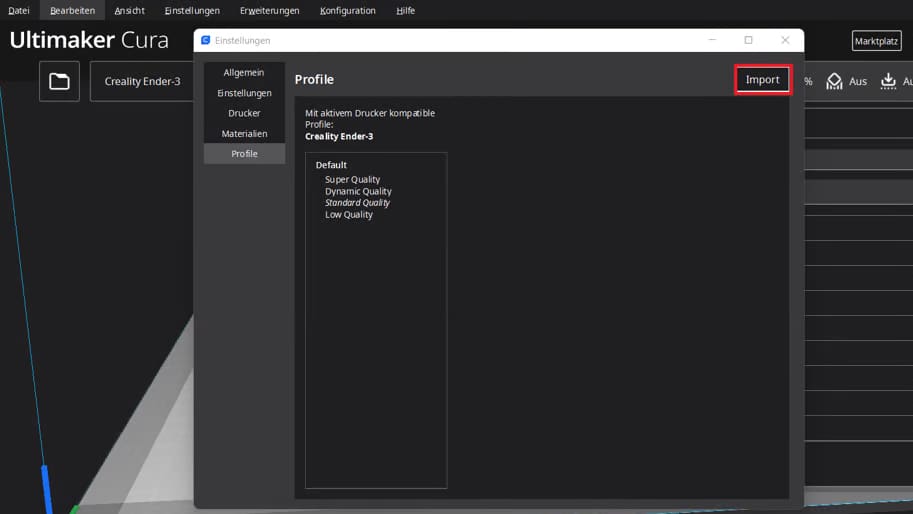The width and height of the screenshot is (913, 514).
Task: Open the Marktplatz button
Action: (x=876, y=41)
